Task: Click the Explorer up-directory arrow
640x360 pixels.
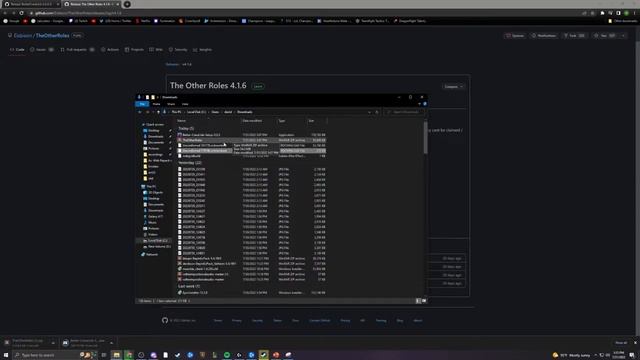Action: pos(158,112)
